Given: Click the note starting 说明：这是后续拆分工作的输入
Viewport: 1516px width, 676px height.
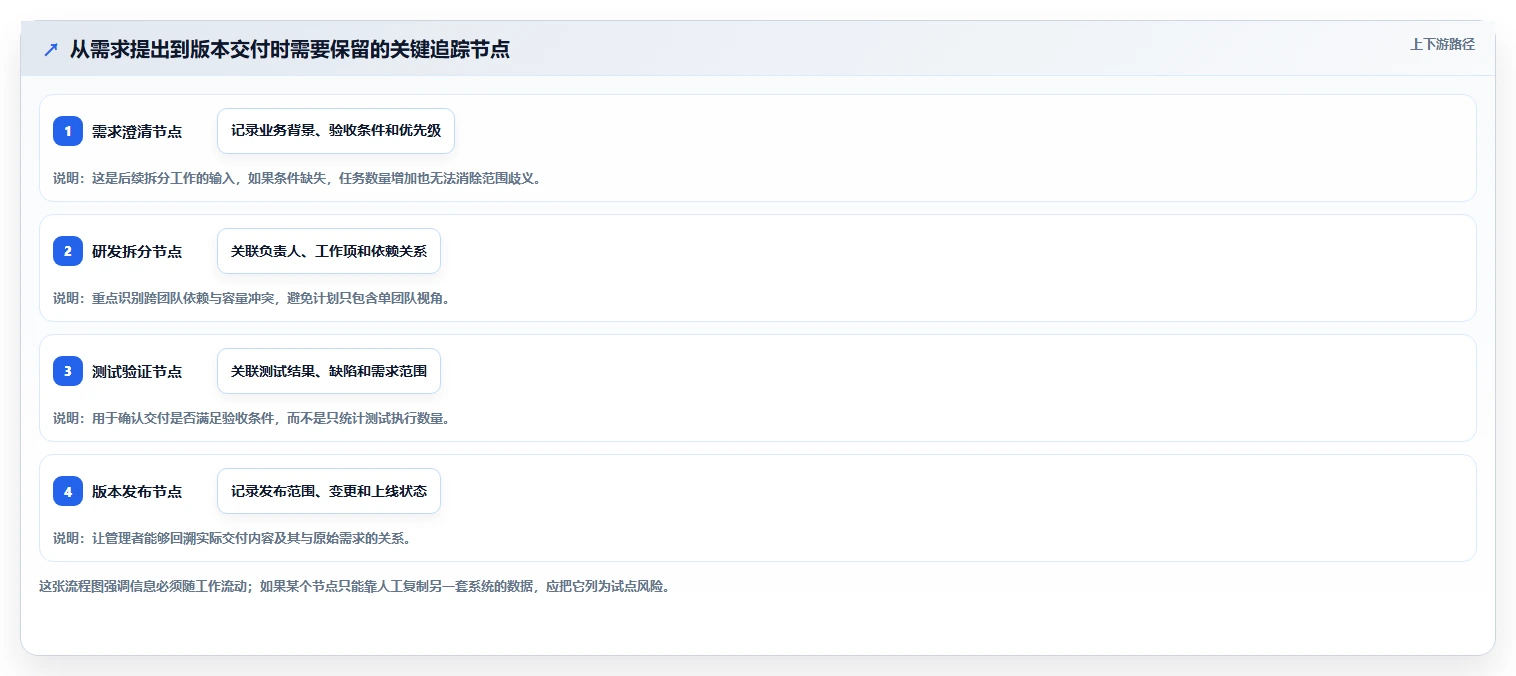Looking at the screenshot, I should coord(297,178).
